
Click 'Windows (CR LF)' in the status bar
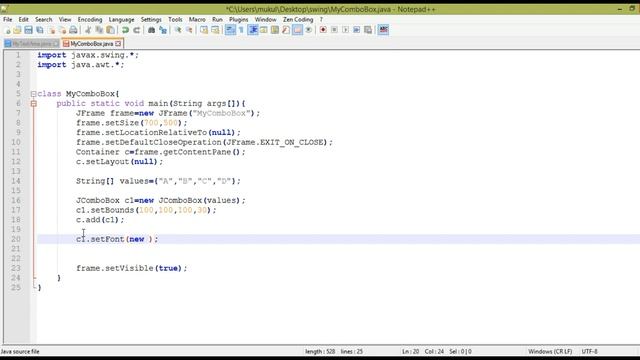550,351
